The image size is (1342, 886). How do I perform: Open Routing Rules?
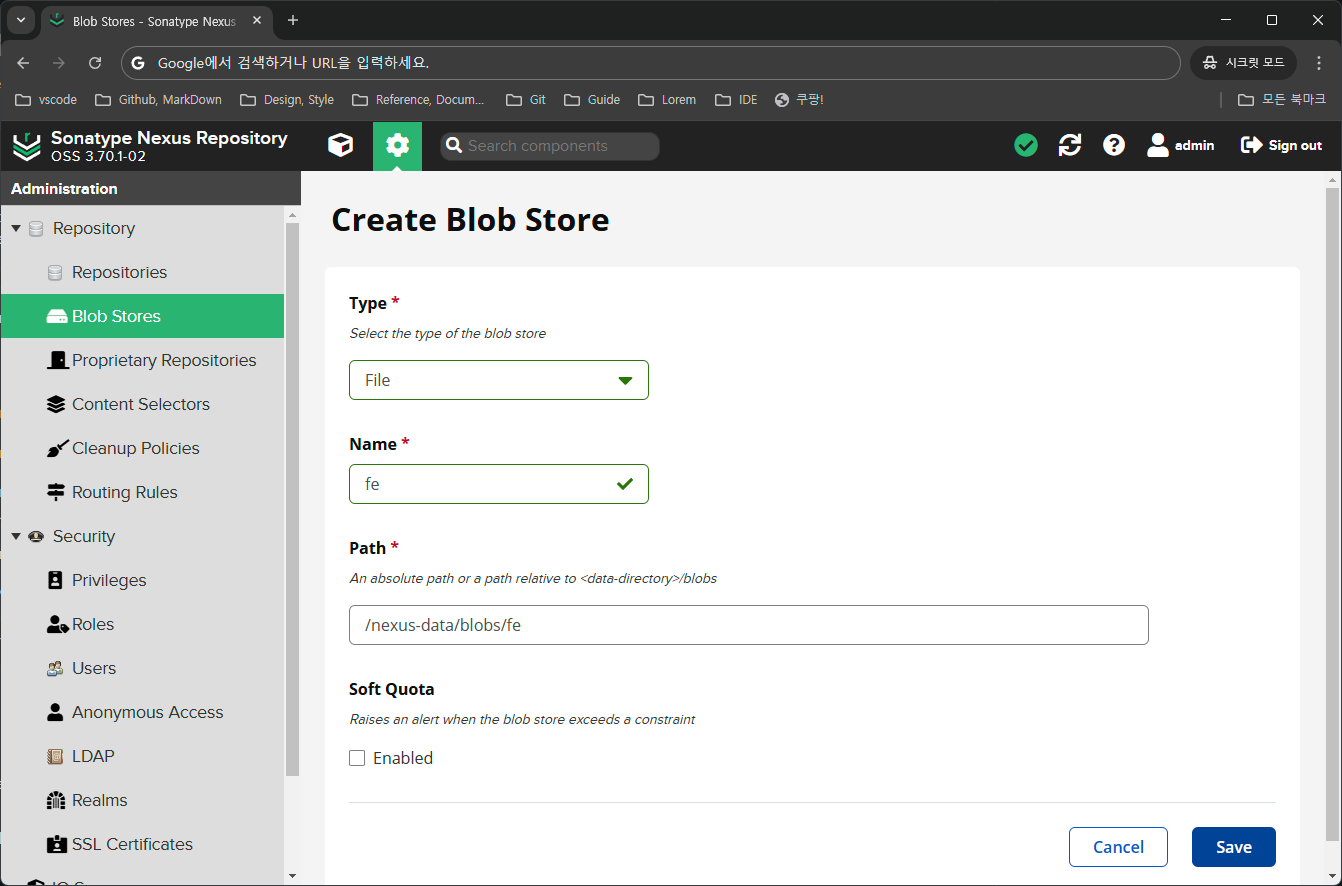(142, 492)
